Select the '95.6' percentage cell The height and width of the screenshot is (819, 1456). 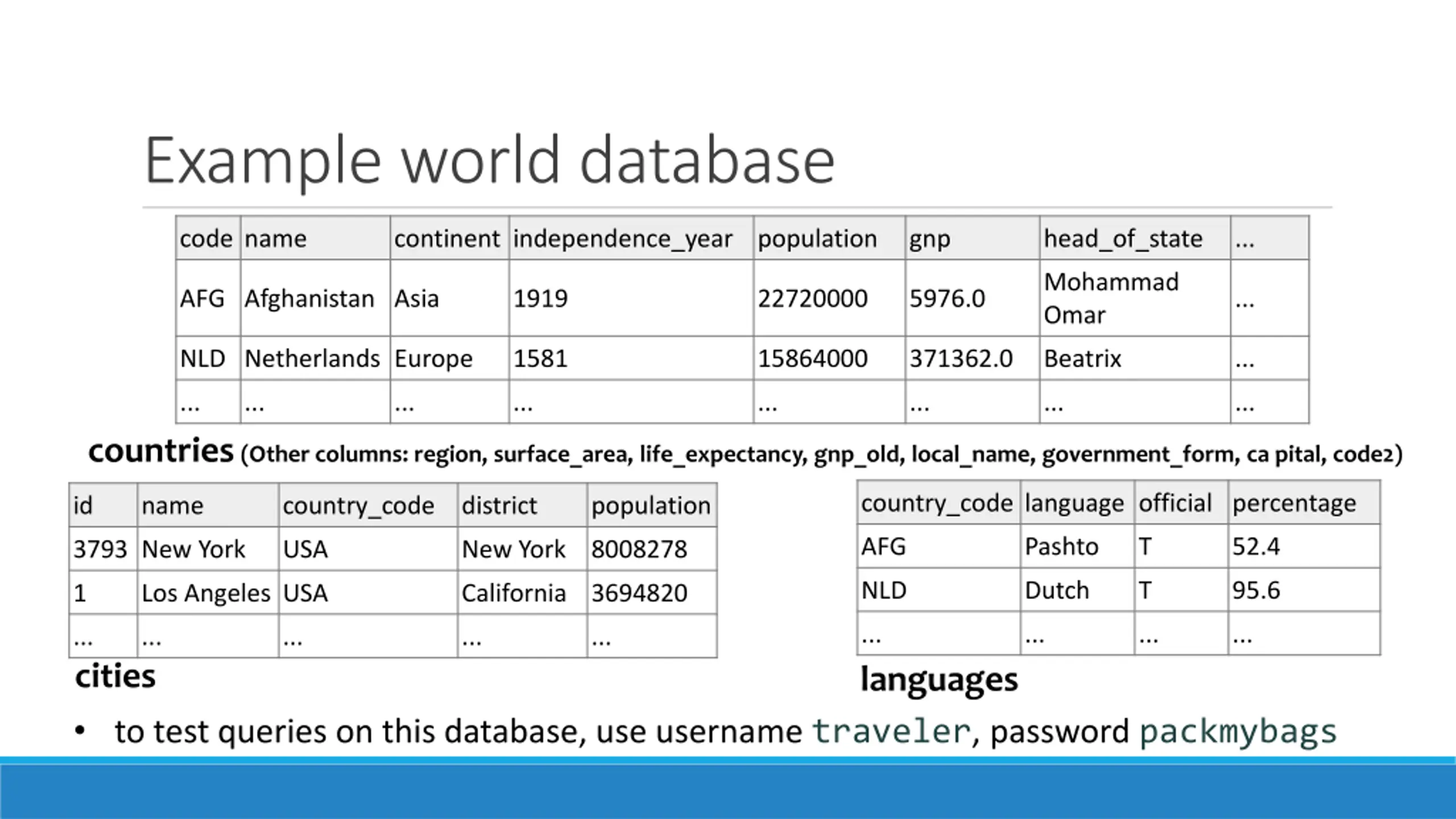click(1304, 590)
